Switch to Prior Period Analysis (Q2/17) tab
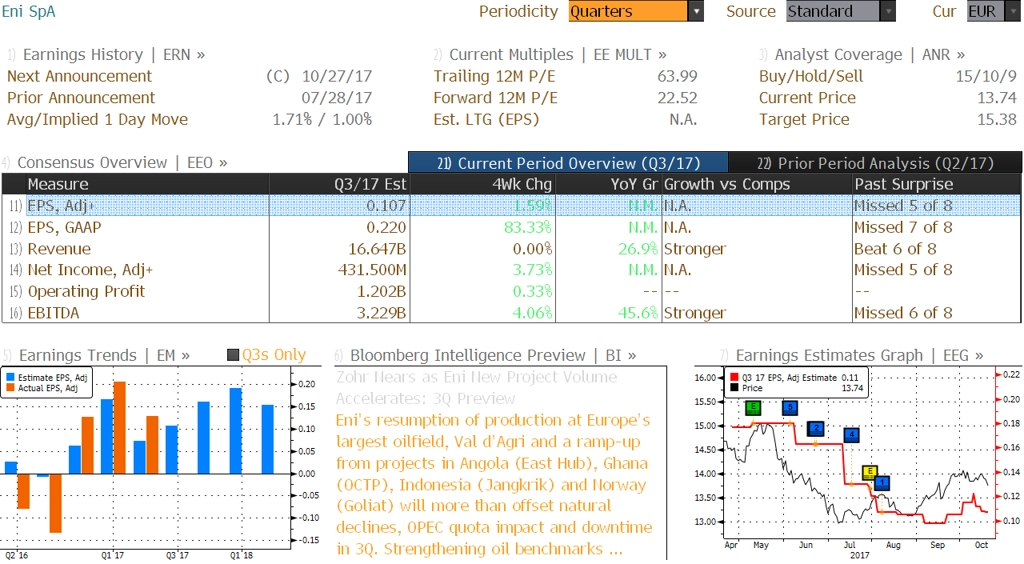Screen dimensions: 1024x564 point(875,163)
